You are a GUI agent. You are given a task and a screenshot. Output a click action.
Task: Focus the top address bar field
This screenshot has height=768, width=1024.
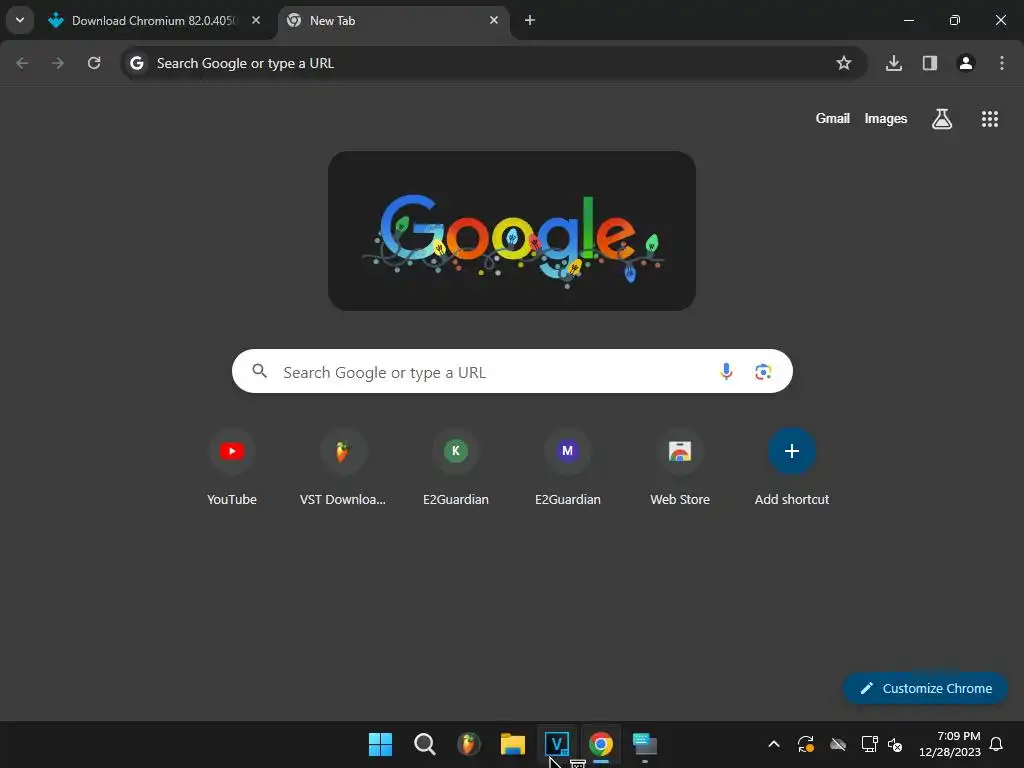[493, 63]
